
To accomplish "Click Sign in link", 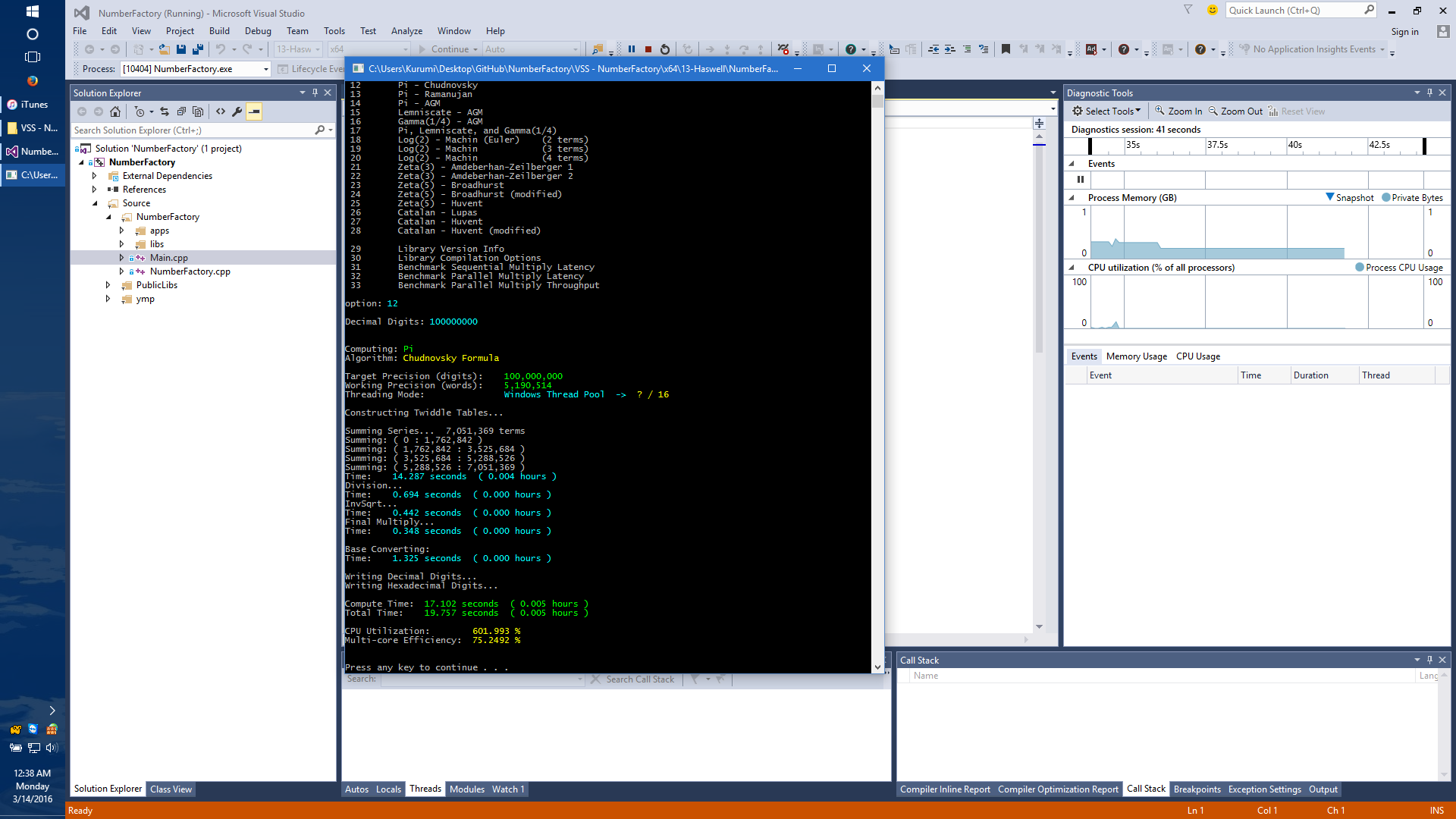I will [1404, 32].
